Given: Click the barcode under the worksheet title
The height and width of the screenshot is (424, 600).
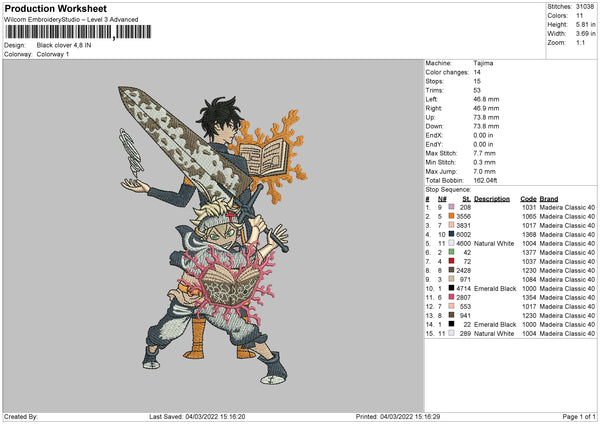Looking at the screenshot, I should coord(78,32).
